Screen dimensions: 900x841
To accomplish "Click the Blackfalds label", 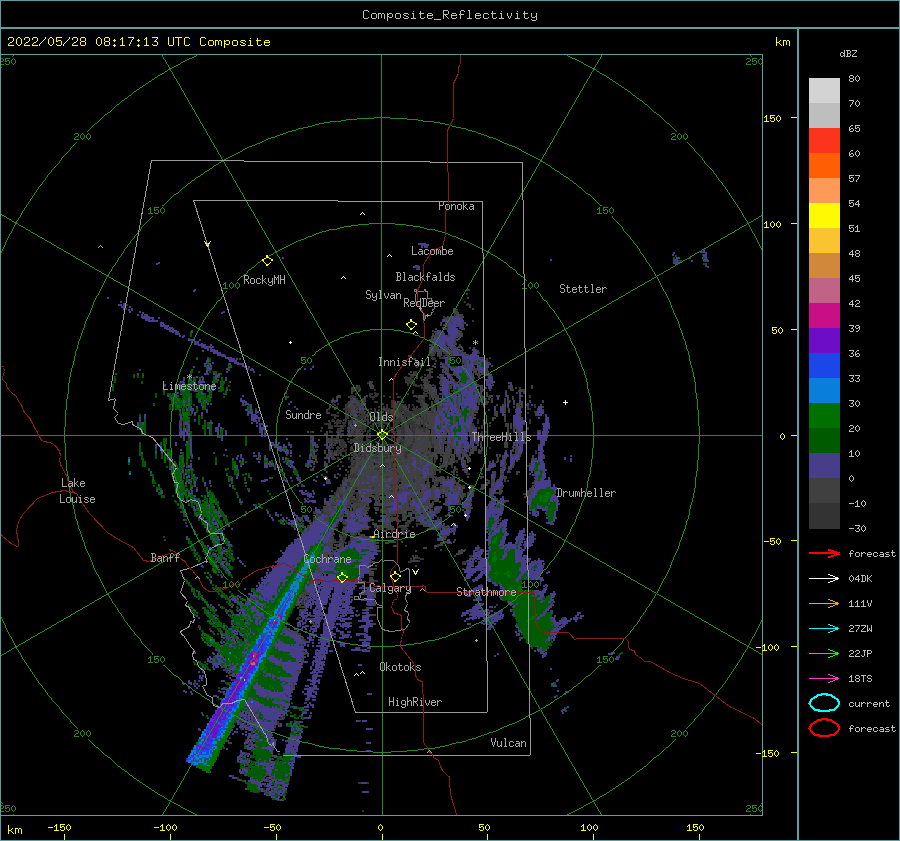I will 425,277.
